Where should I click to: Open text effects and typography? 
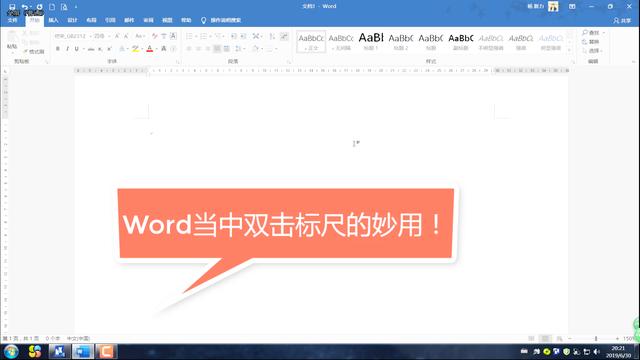(x=122, y=49)
